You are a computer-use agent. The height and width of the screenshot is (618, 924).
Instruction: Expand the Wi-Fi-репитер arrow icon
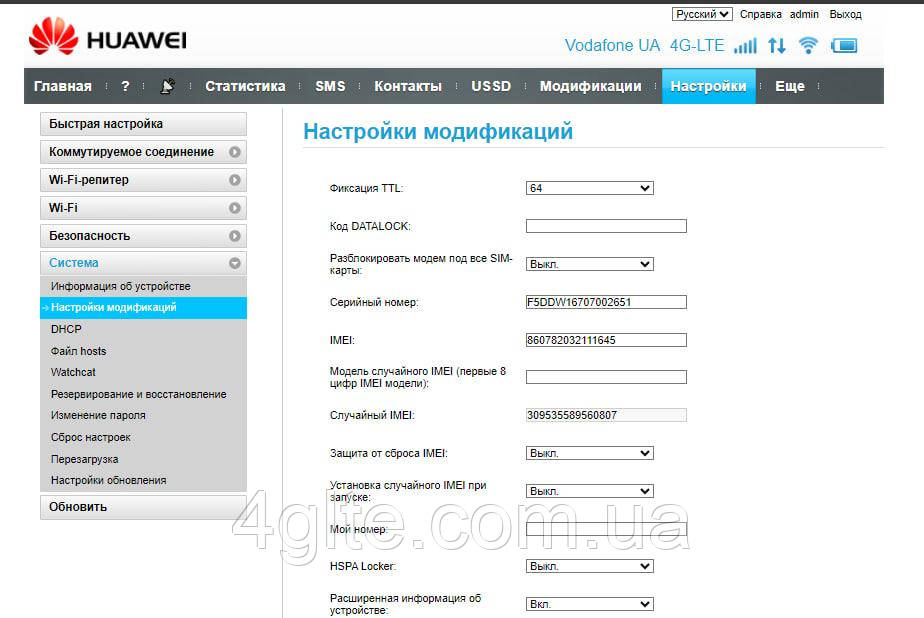(x=234, y=180)
